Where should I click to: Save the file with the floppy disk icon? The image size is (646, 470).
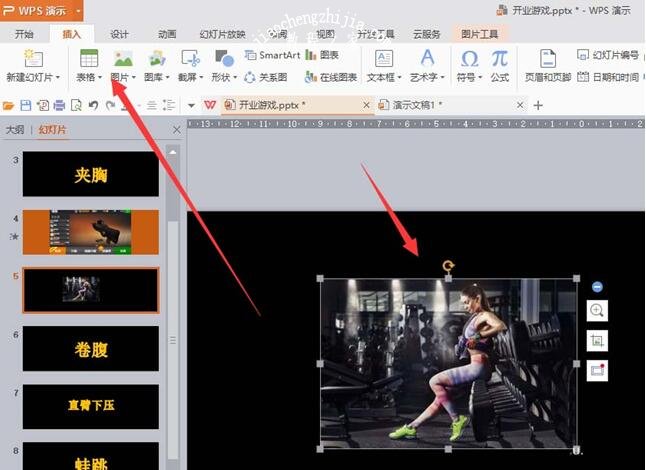(26, 105)
